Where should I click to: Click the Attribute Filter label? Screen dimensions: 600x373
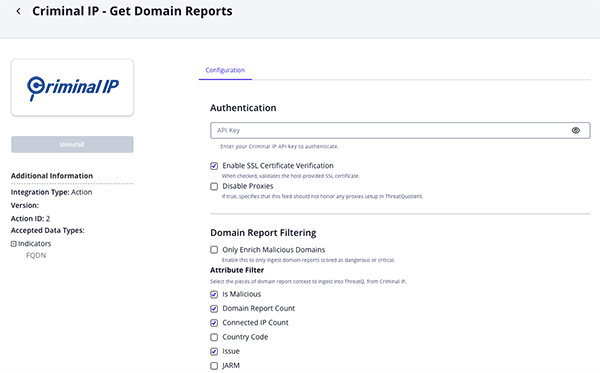[237, 270]
